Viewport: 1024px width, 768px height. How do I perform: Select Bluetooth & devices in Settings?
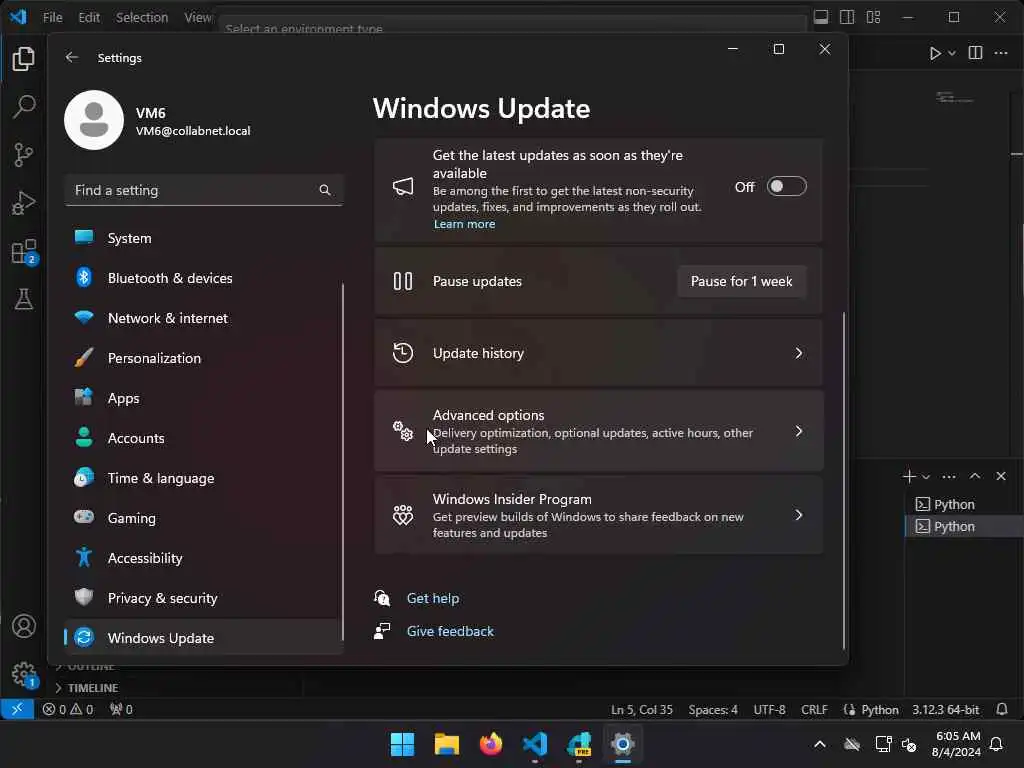pos(203,278)
